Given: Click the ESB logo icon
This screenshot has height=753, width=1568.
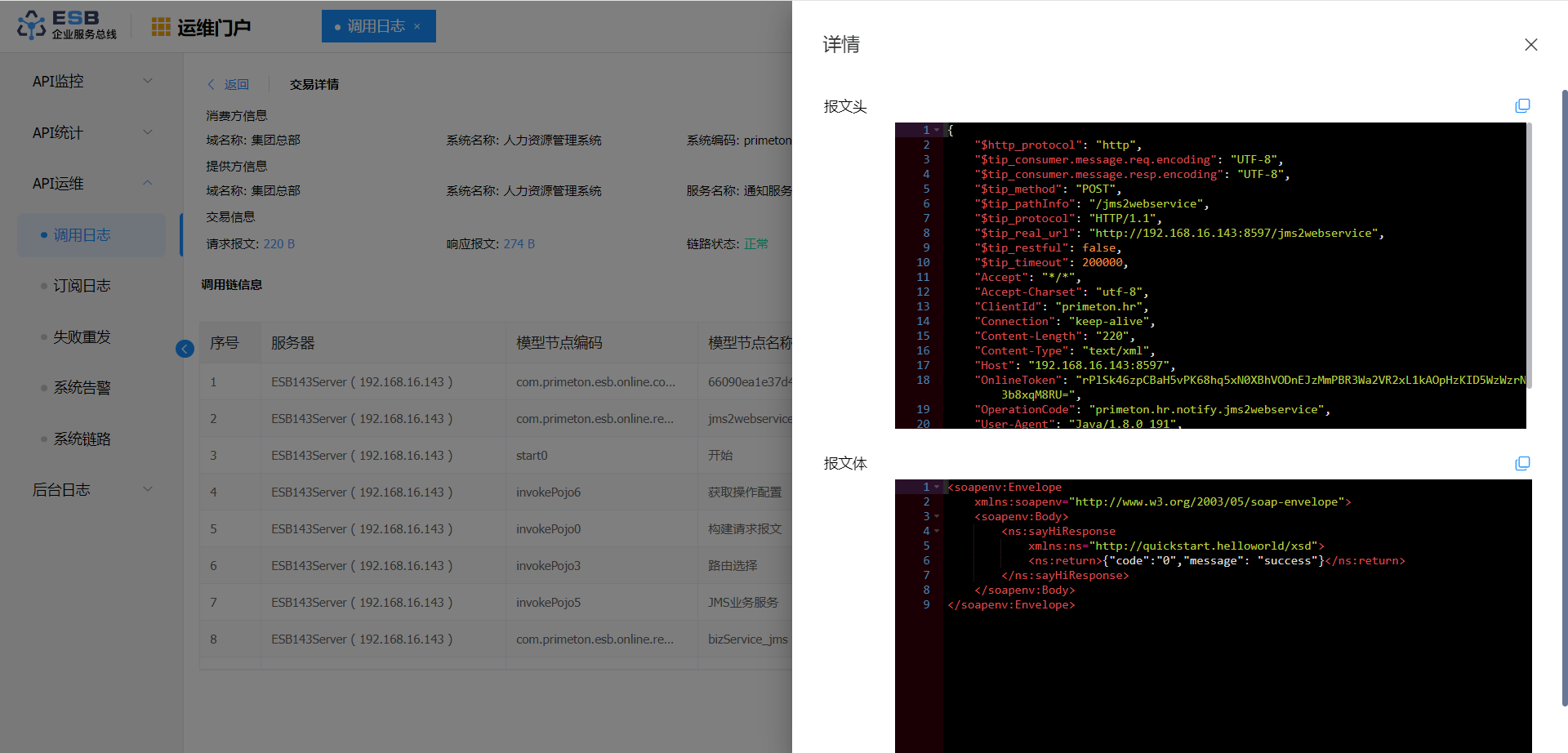Looking at the screenshot, I should click(32, 25).
